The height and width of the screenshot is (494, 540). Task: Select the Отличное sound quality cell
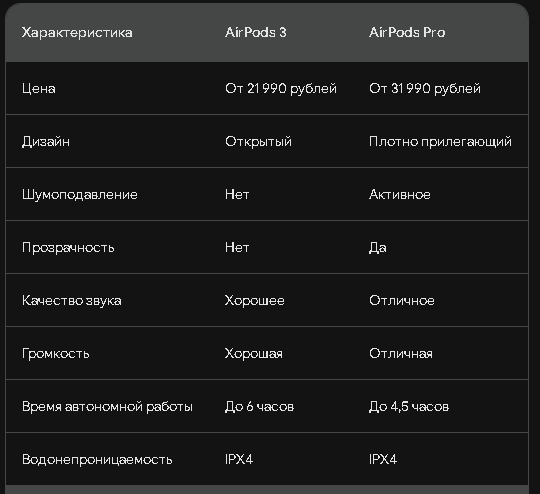click(x=402, y=301)
